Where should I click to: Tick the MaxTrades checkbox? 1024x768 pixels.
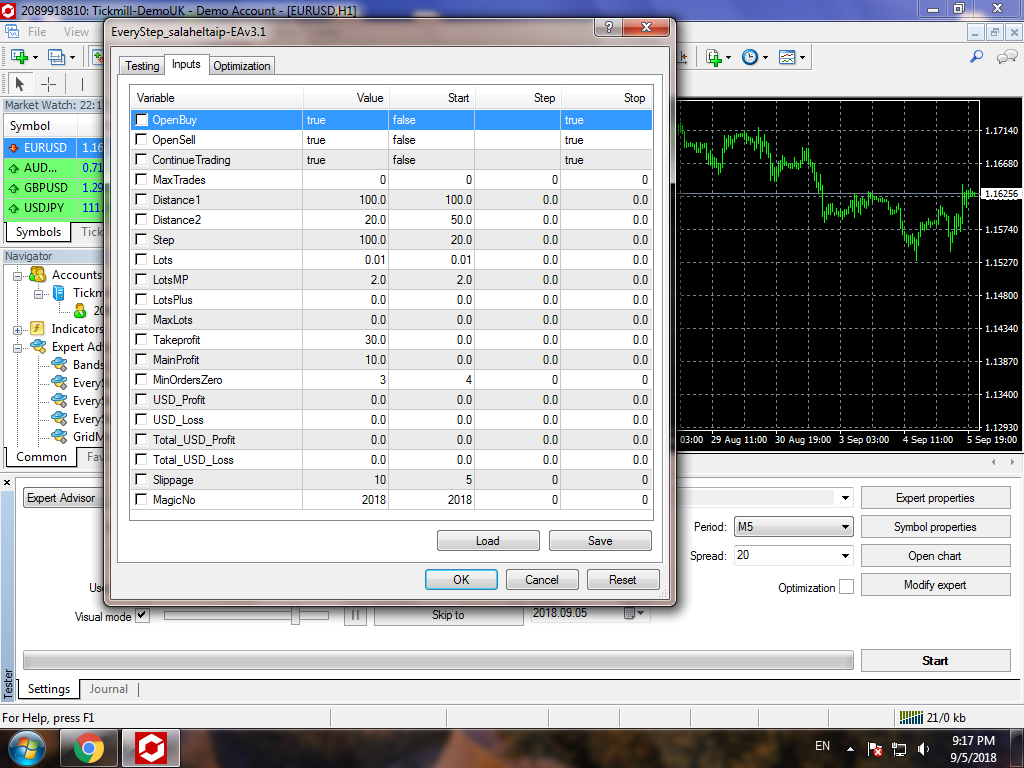coord(141,179)
